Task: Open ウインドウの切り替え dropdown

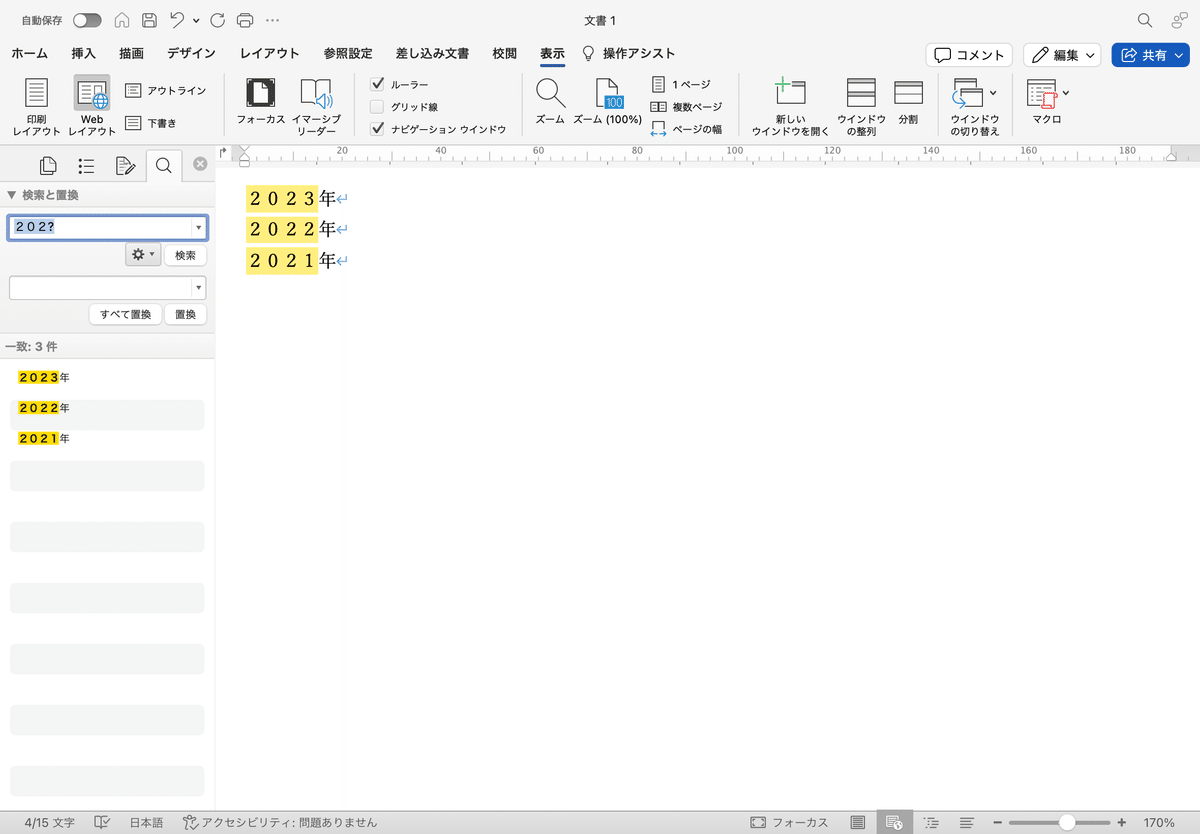Action: [x=975, y=107]
